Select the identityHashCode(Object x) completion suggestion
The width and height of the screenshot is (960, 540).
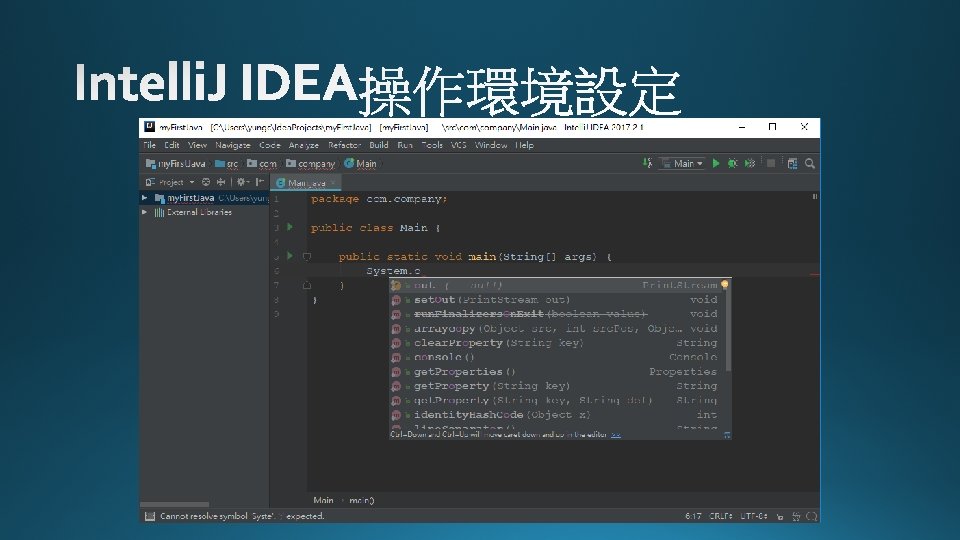(557, 414)
